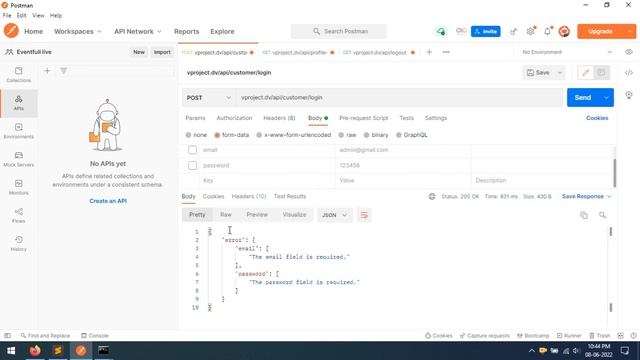Click the sync status cloud icon
640x360 pixels.
441,31
